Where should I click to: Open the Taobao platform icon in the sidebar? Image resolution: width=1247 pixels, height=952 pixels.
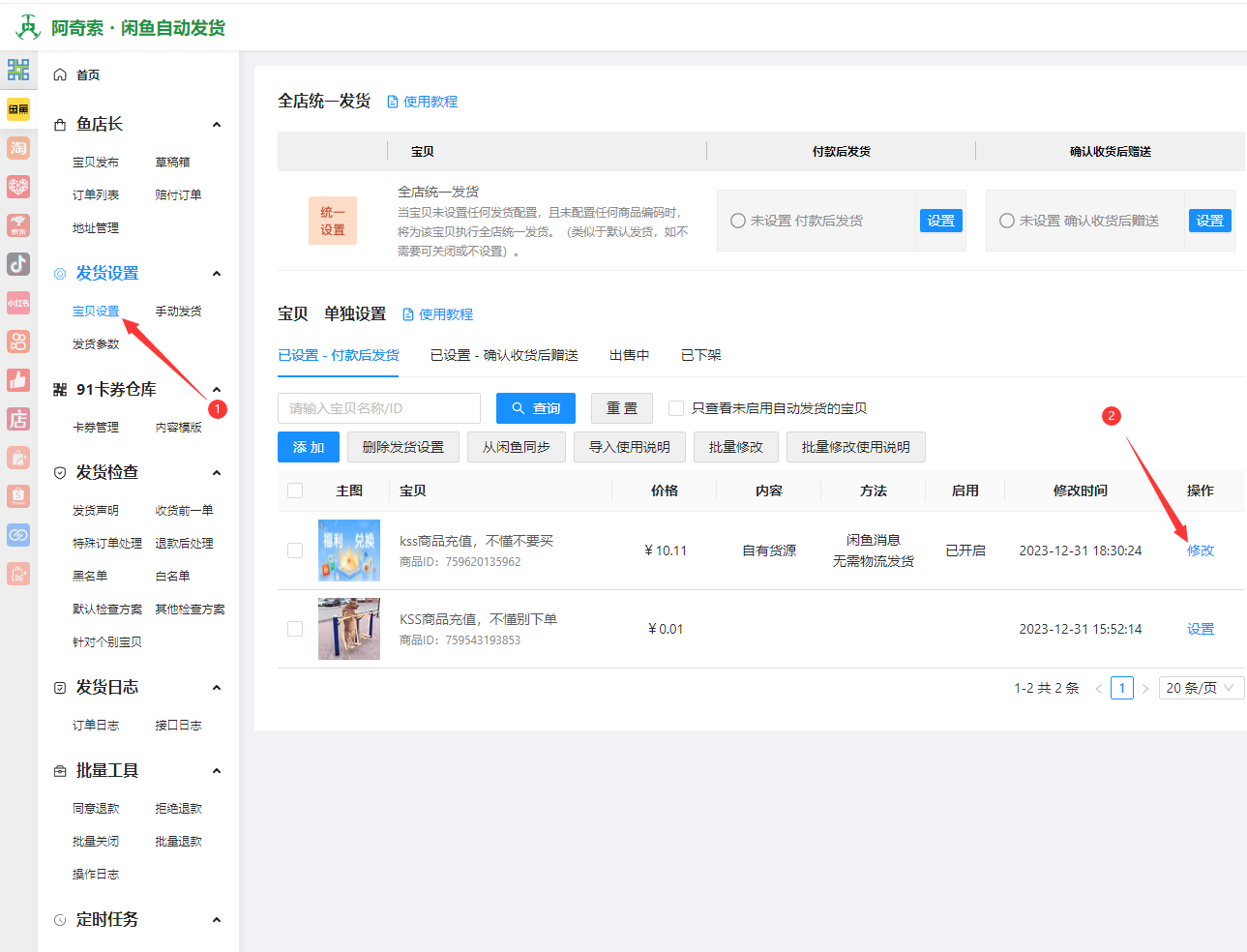point(18,148)
